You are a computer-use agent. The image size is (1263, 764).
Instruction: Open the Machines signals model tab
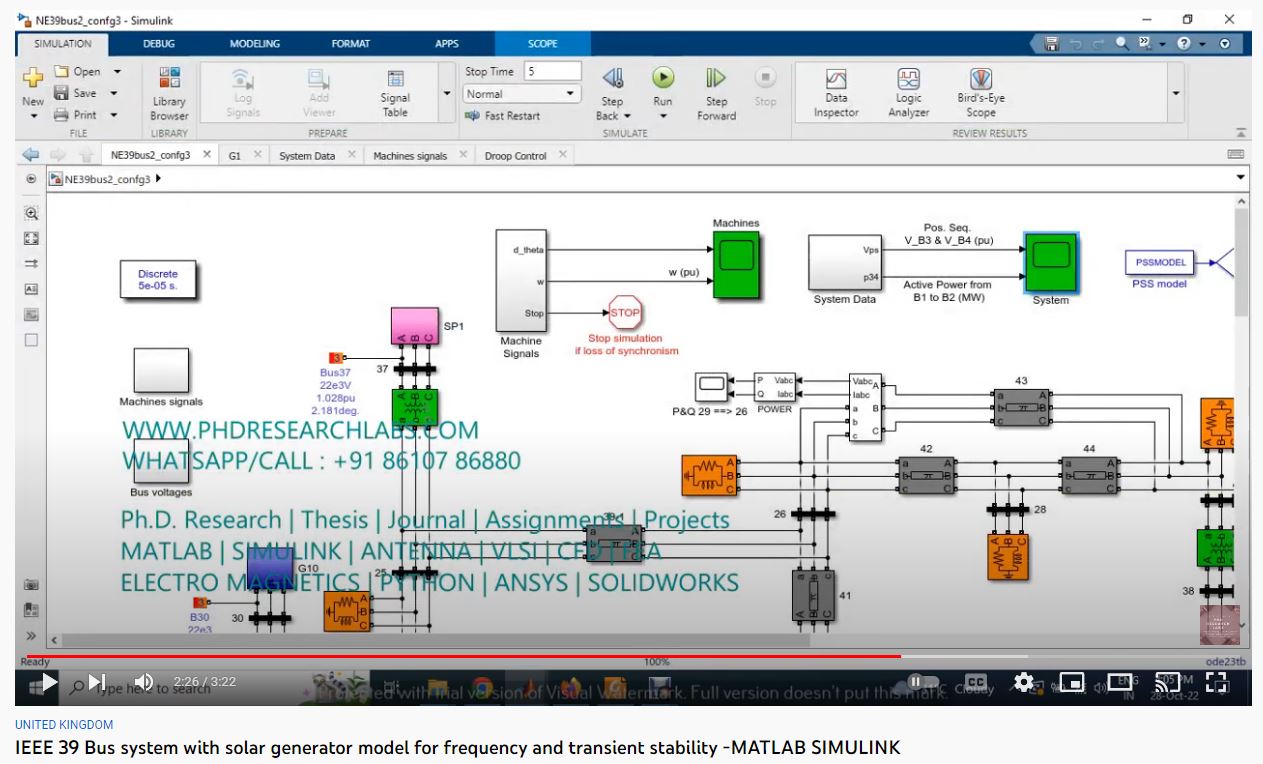[x=410, y=156]
